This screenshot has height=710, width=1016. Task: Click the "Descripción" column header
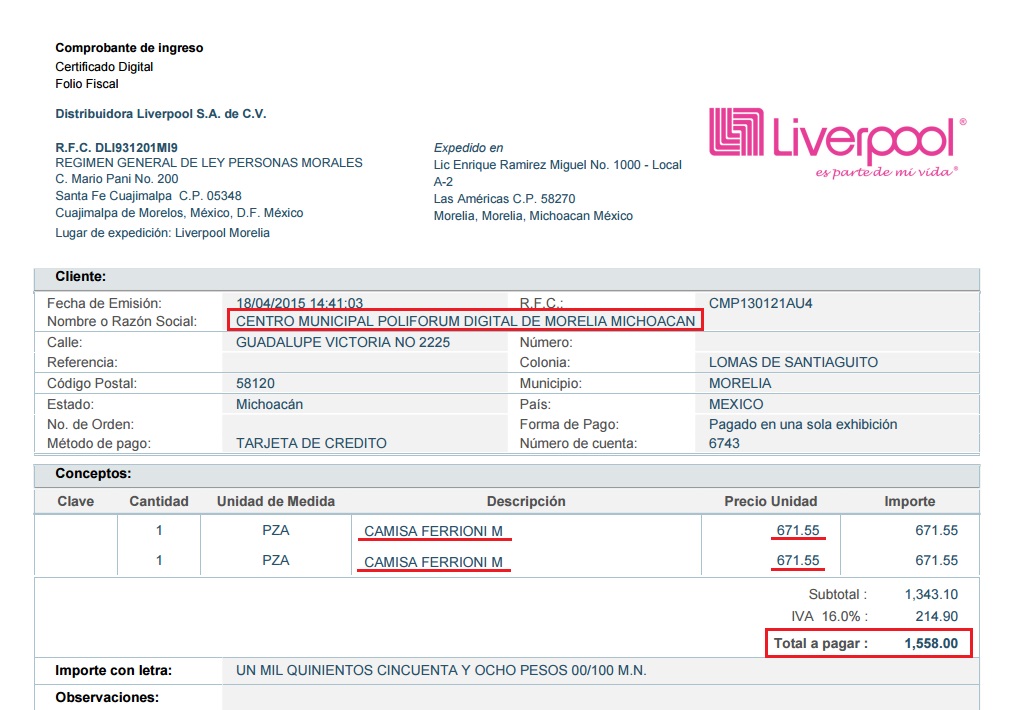click(x=526, y=501)
